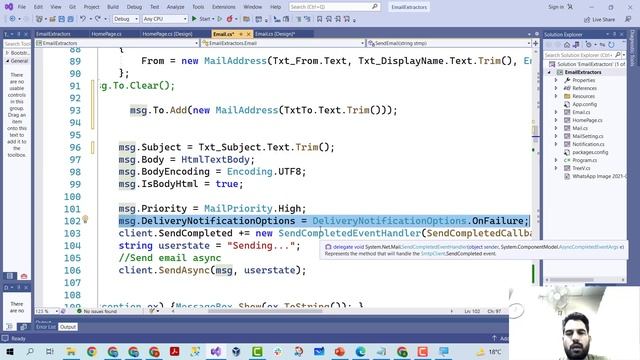The height and width of the screenshot is (360, 640).
Task: Click the Redo arrow icon
Action: coord(98,19)
